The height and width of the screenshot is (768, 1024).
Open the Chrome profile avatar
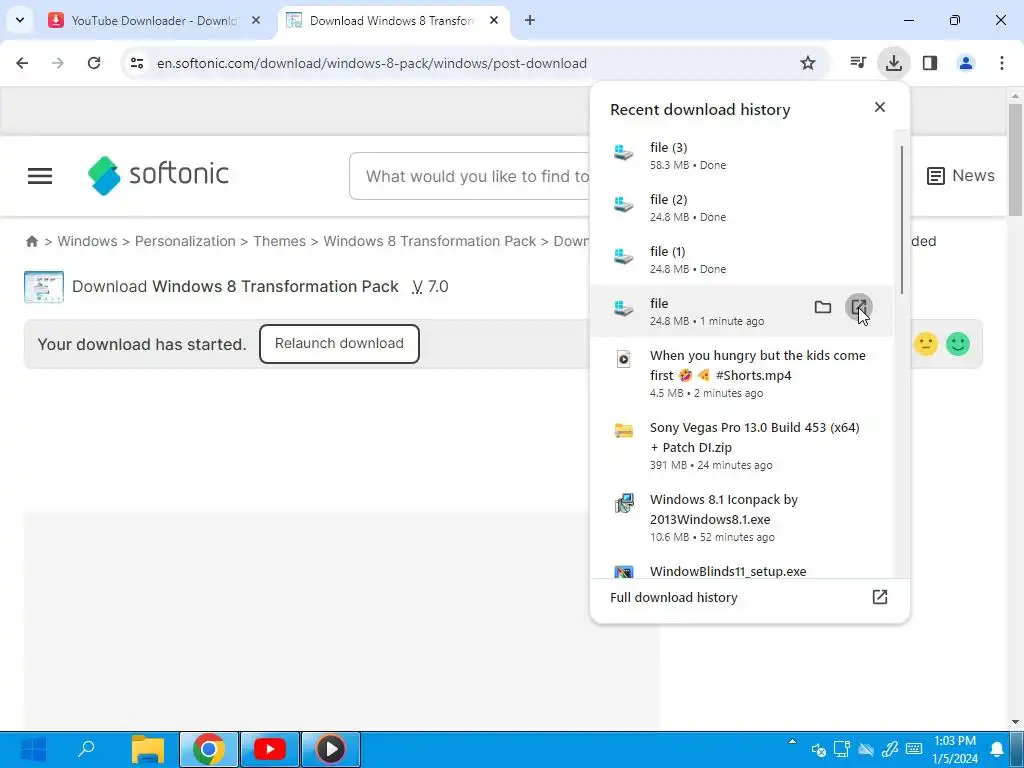[x=966, y=63]
